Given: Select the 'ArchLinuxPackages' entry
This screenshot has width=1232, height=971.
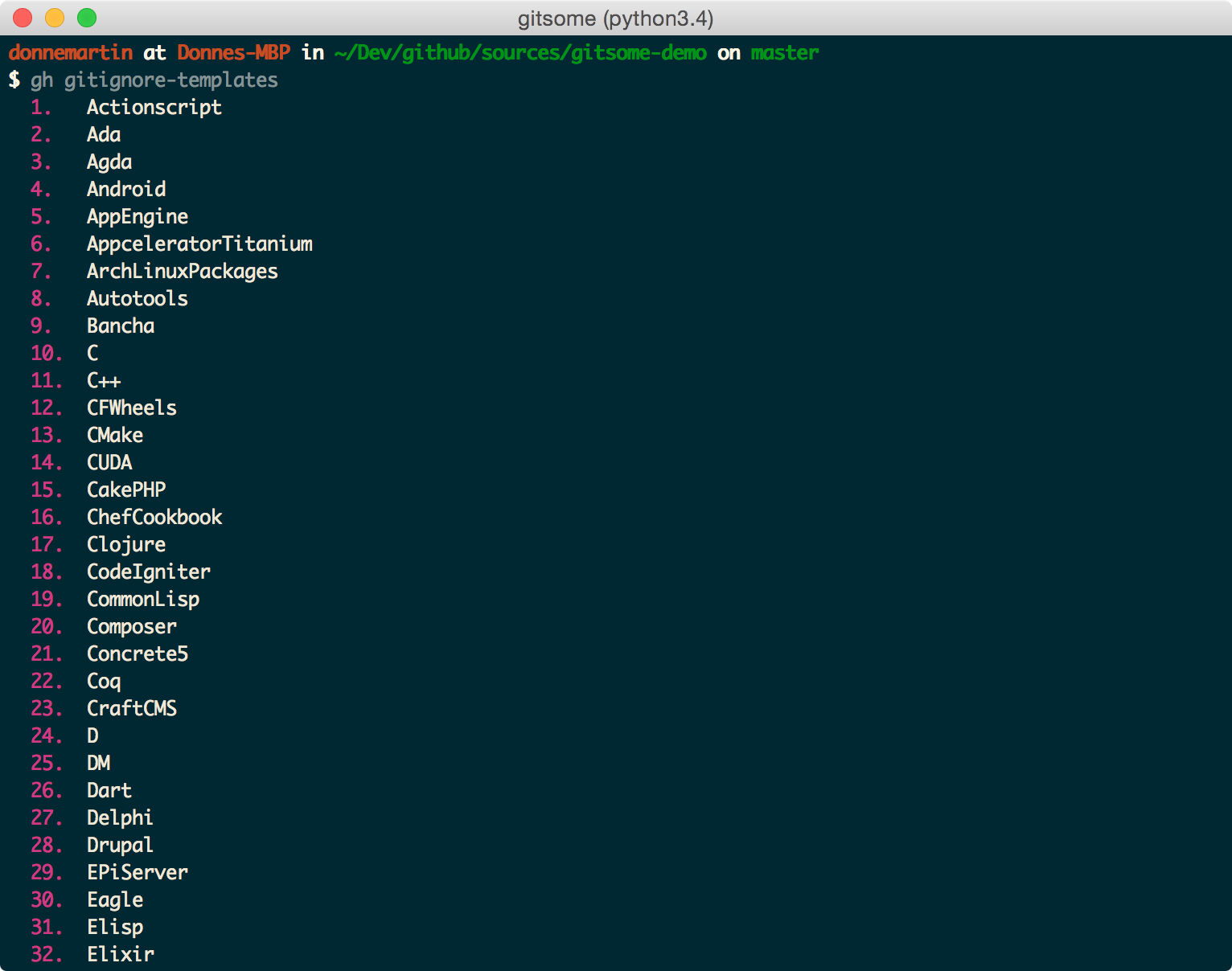Looking at the screenshot, I should pos(183,272).
